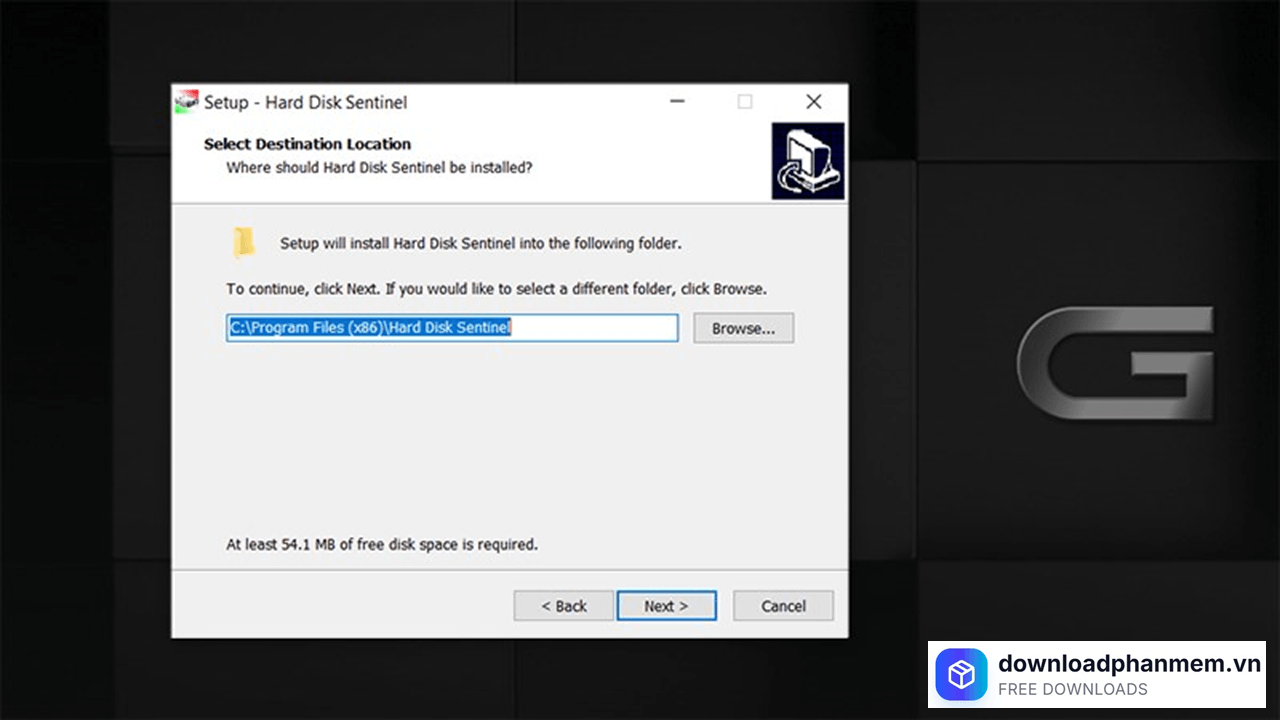Image resolution: width=1280 pixels, height=720 pixels.
Task: Click the yellow folder icon
Action: [244, 243]
